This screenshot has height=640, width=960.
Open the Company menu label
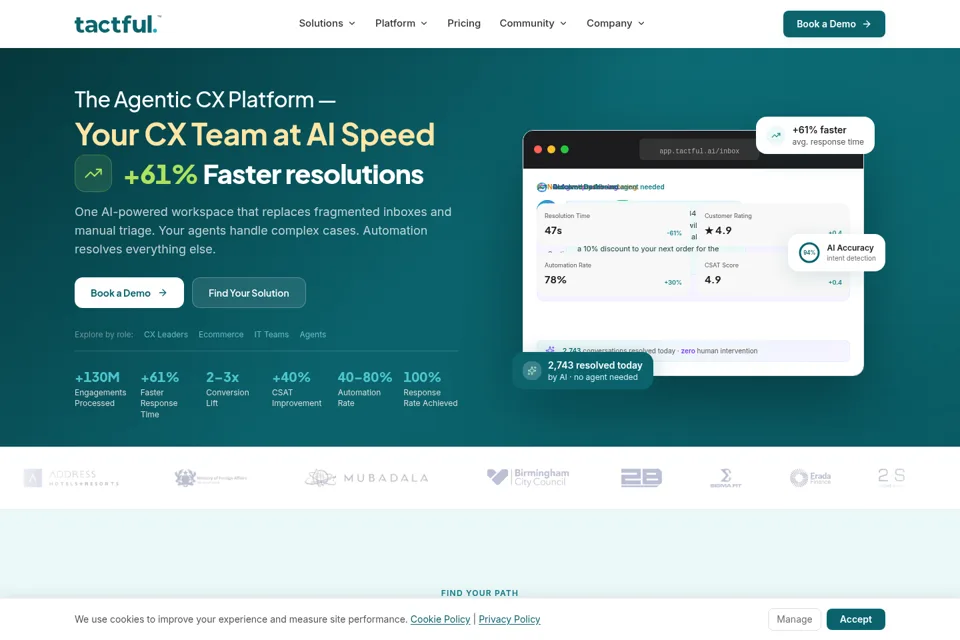click(609, 23)
